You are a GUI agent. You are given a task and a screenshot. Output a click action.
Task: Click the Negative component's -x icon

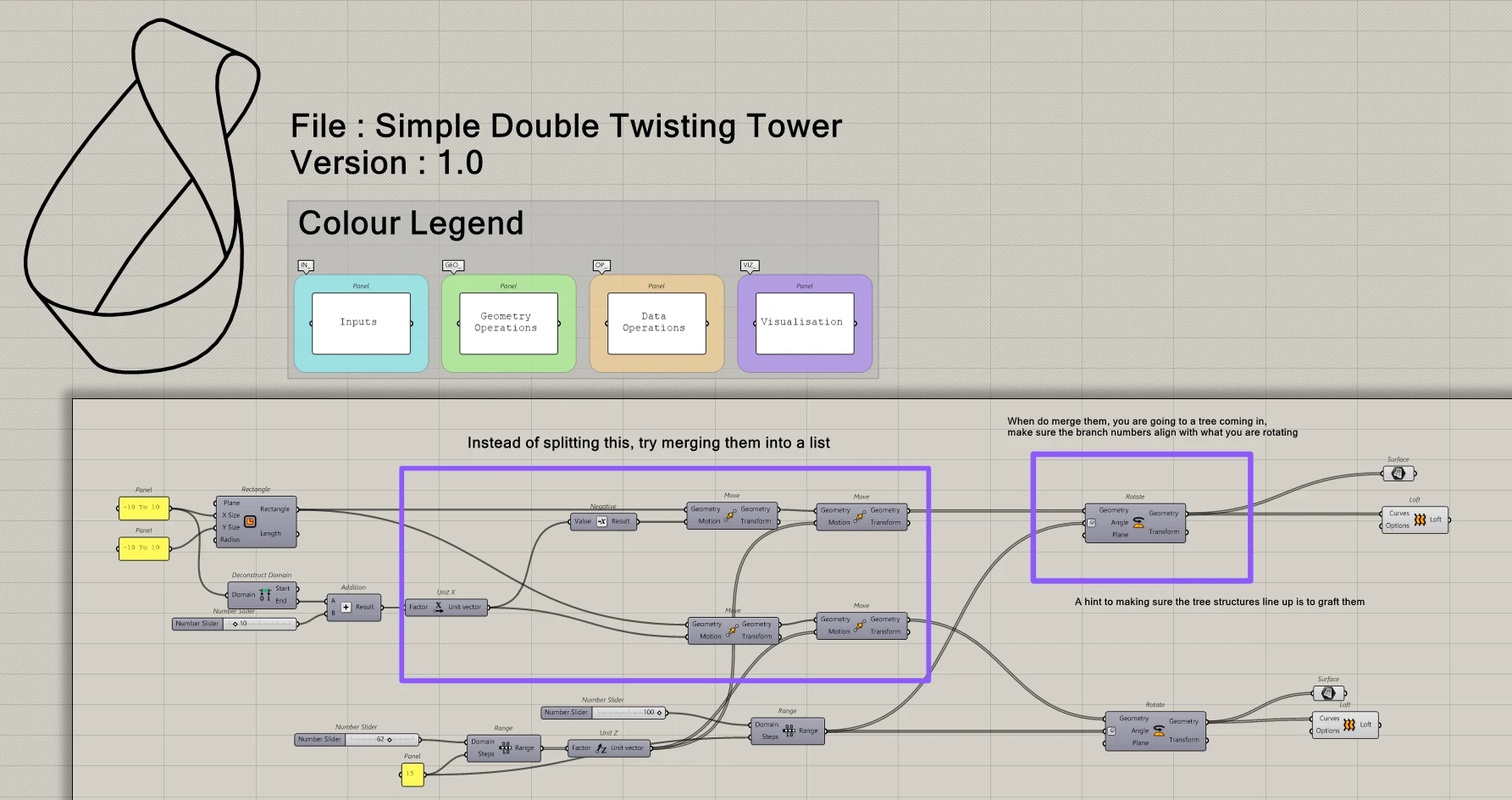click(601, 521)
